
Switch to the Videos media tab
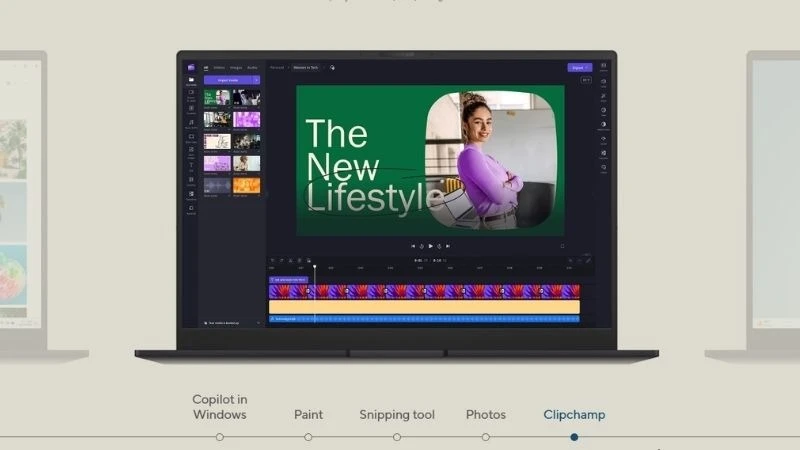(x=219, y=67)
